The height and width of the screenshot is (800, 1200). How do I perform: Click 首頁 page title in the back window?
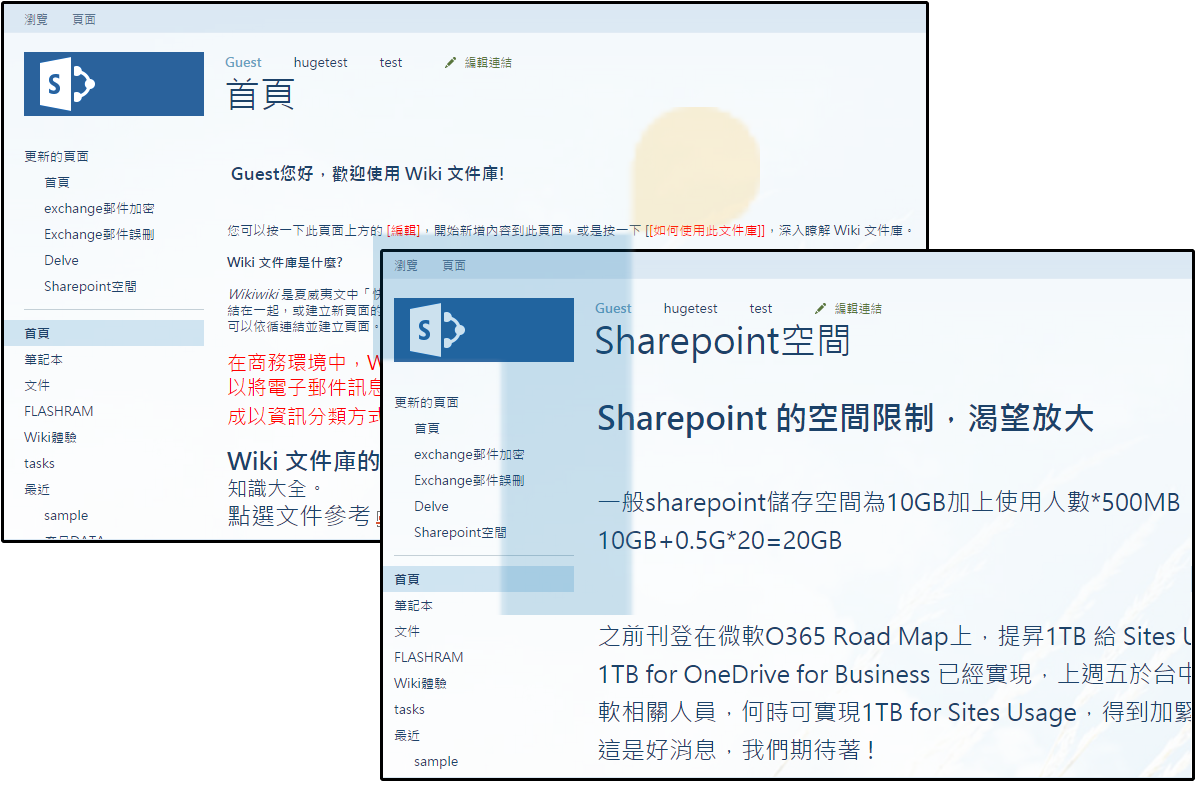click(260, 94)
